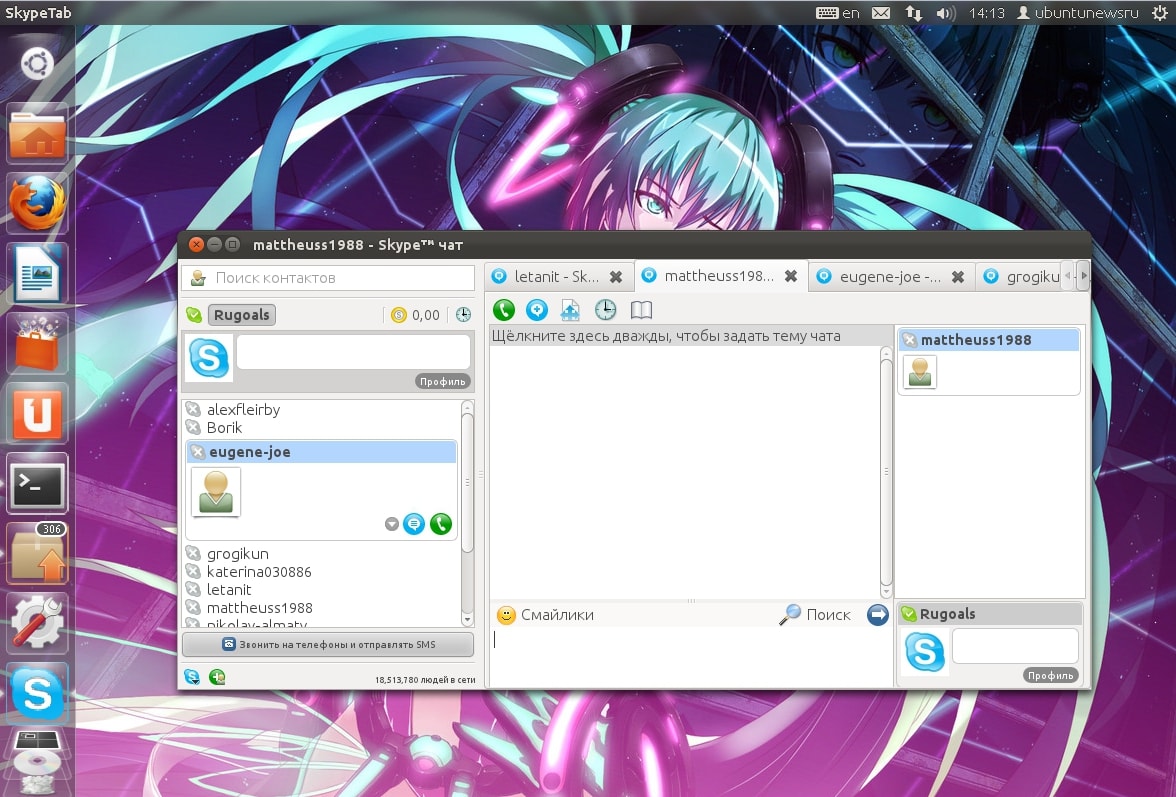Open Firefox from the launcher
1176x797 pixels.
(x=37, y=204)
